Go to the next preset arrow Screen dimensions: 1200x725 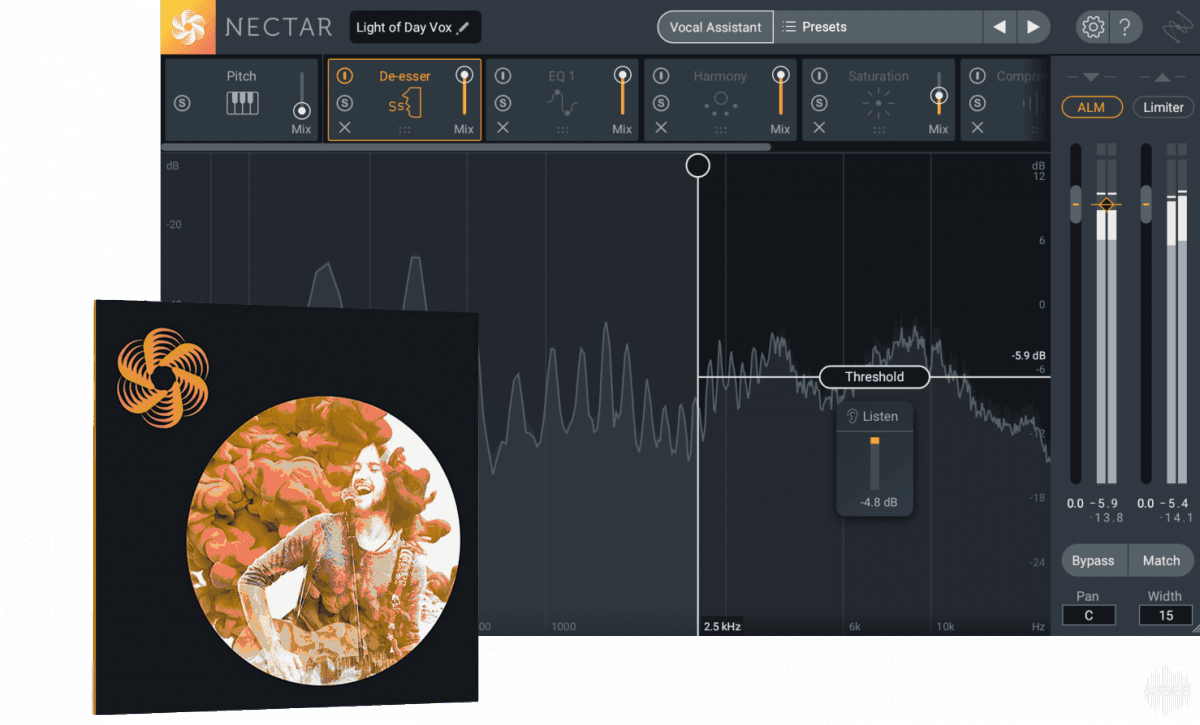pos(1033,27)
